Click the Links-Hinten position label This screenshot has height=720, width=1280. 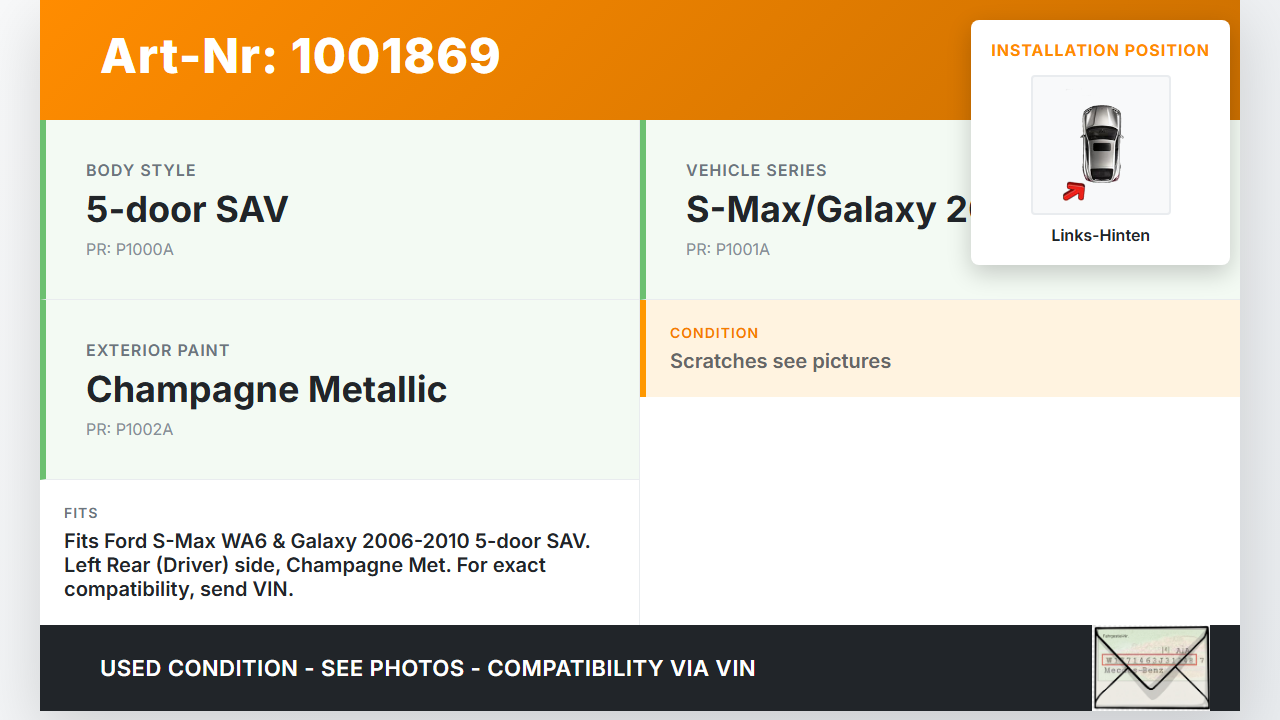click(1100, 236)
